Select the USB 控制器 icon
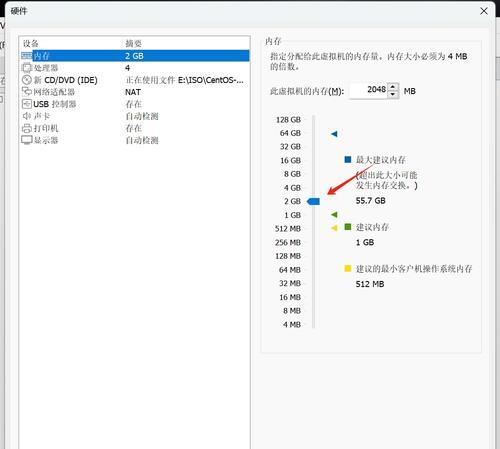 [27, 104]
